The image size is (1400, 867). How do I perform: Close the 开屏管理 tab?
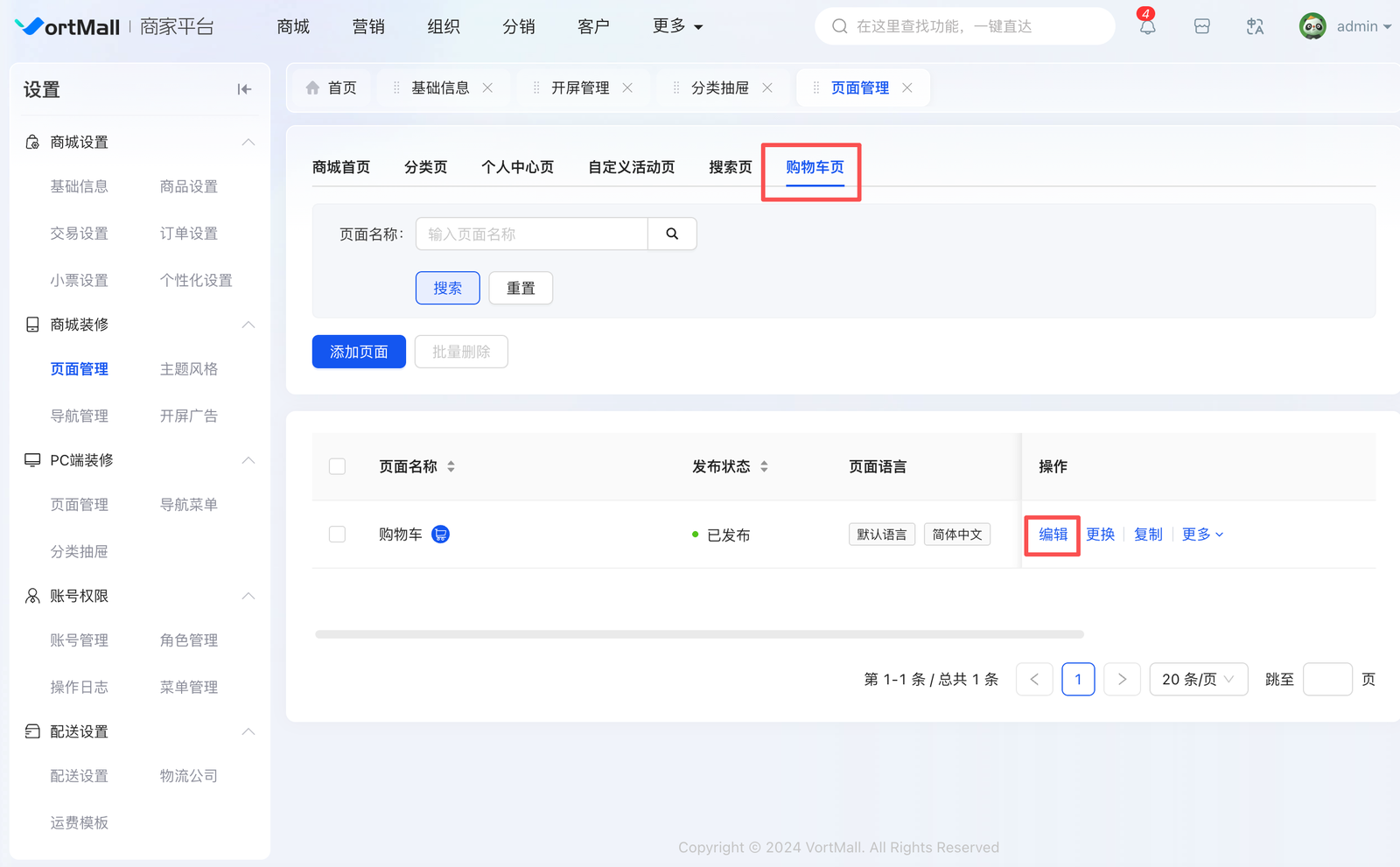pyautogui.click(x=627, y=87)
